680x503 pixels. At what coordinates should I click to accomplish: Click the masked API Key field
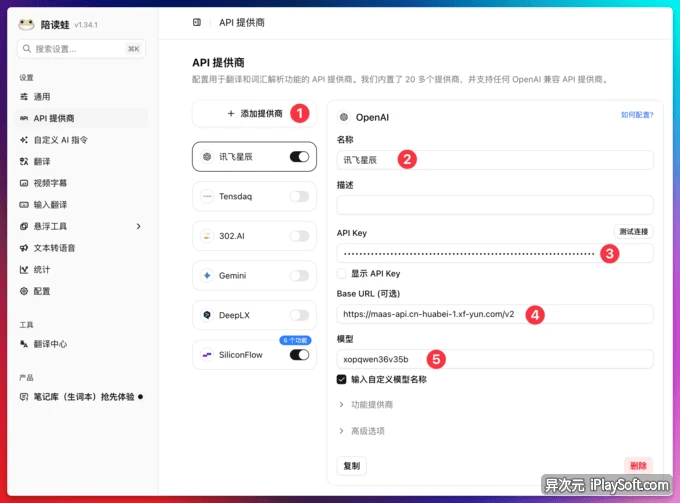click(x=495, y=253)
